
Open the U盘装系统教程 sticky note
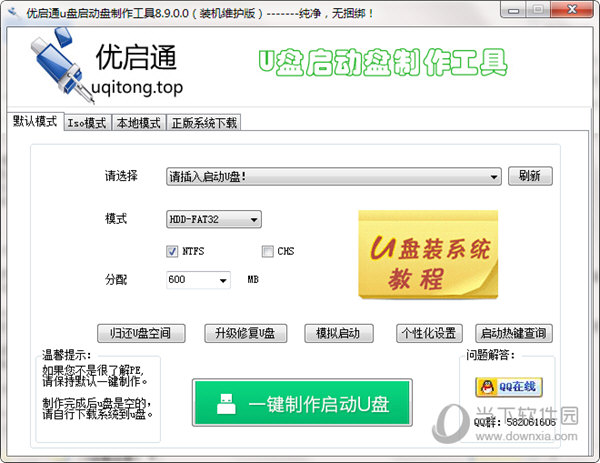tap(428, 254)
